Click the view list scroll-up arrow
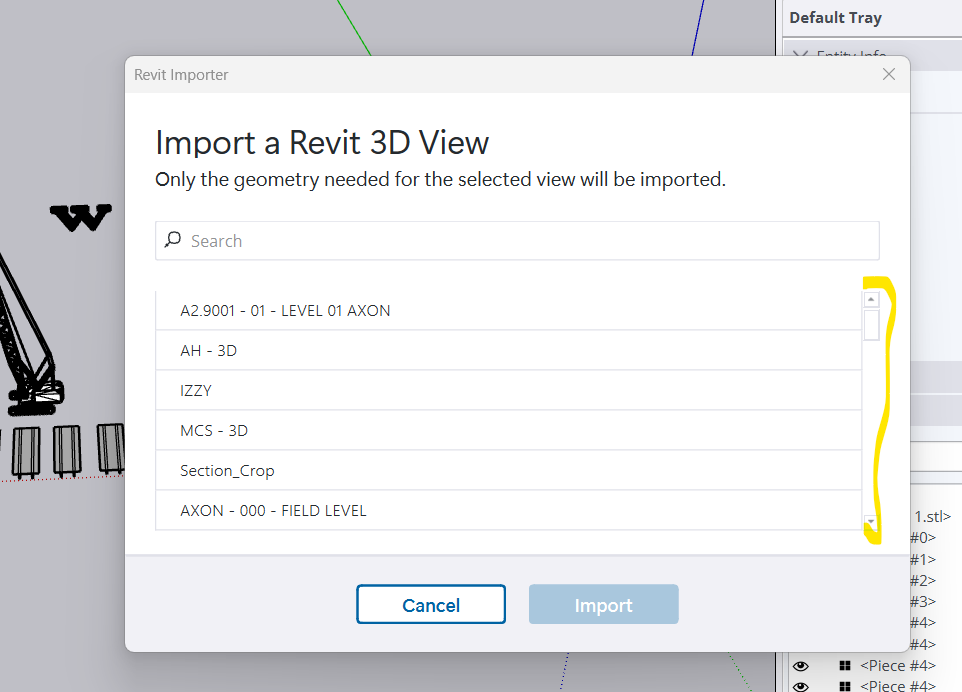Viewport: 962px width, 692px height. coord(871,299)
